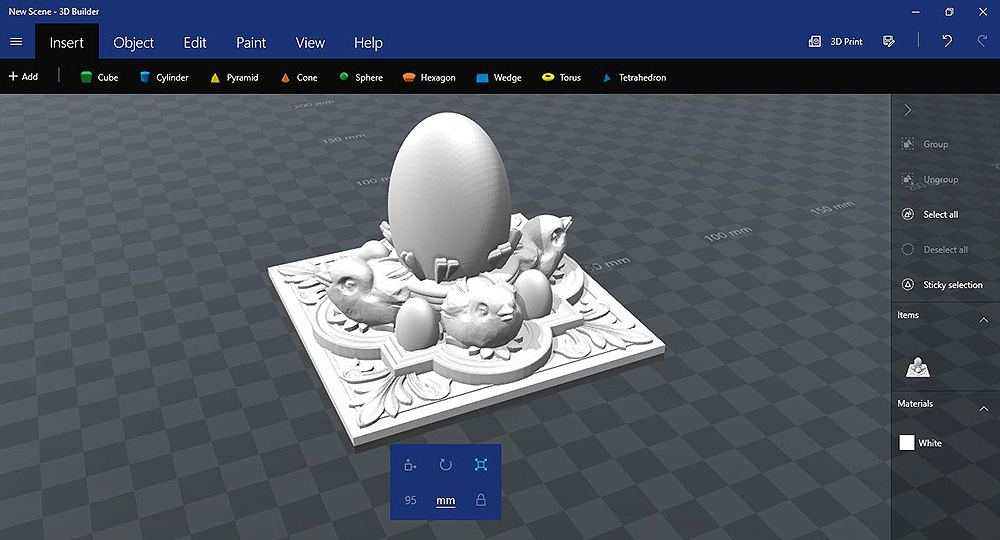Collapse the Items section

983,320
